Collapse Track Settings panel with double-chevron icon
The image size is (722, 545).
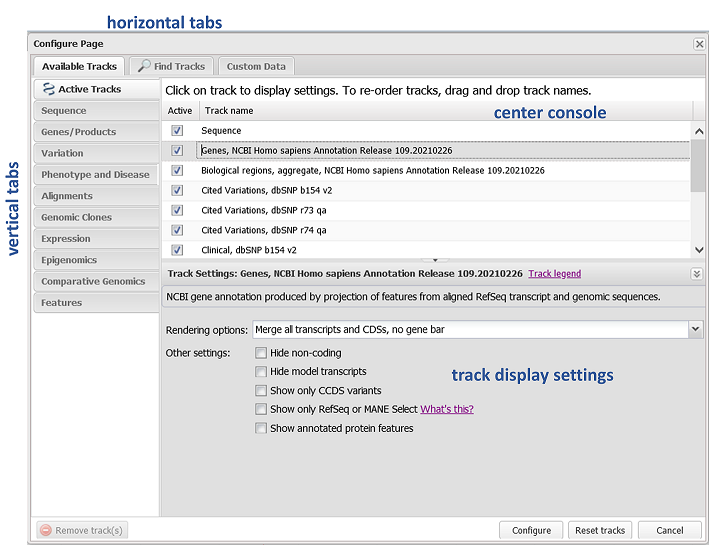tap(697, 274)
